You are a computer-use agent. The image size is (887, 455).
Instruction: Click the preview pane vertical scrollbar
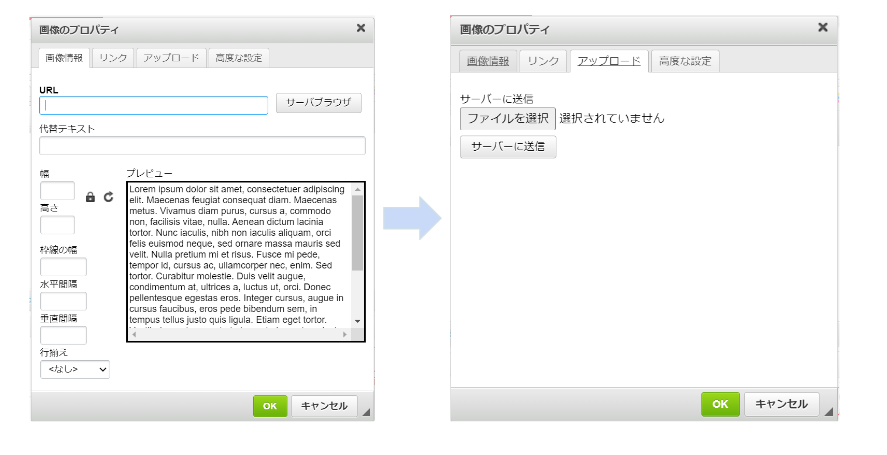[x=358, y=232]
